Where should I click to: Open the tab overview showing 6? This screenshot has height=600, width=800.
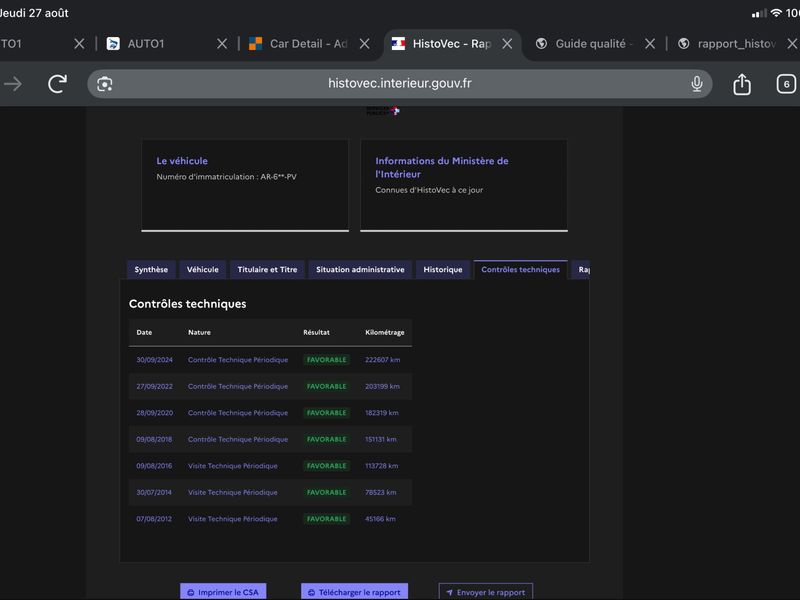(786, 84)
